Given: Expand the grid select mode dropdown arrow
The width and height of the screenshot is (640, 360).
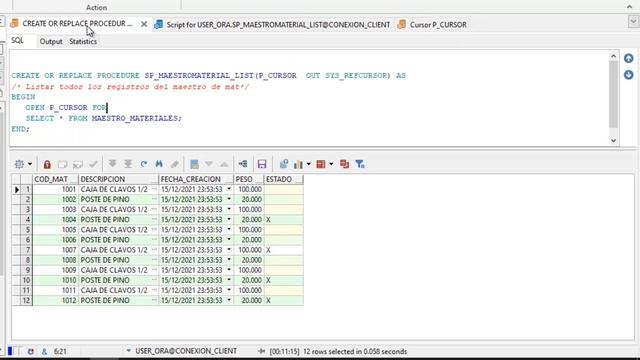Looking at the screenshot, I should pyautogui.click(x=30, y=164).
